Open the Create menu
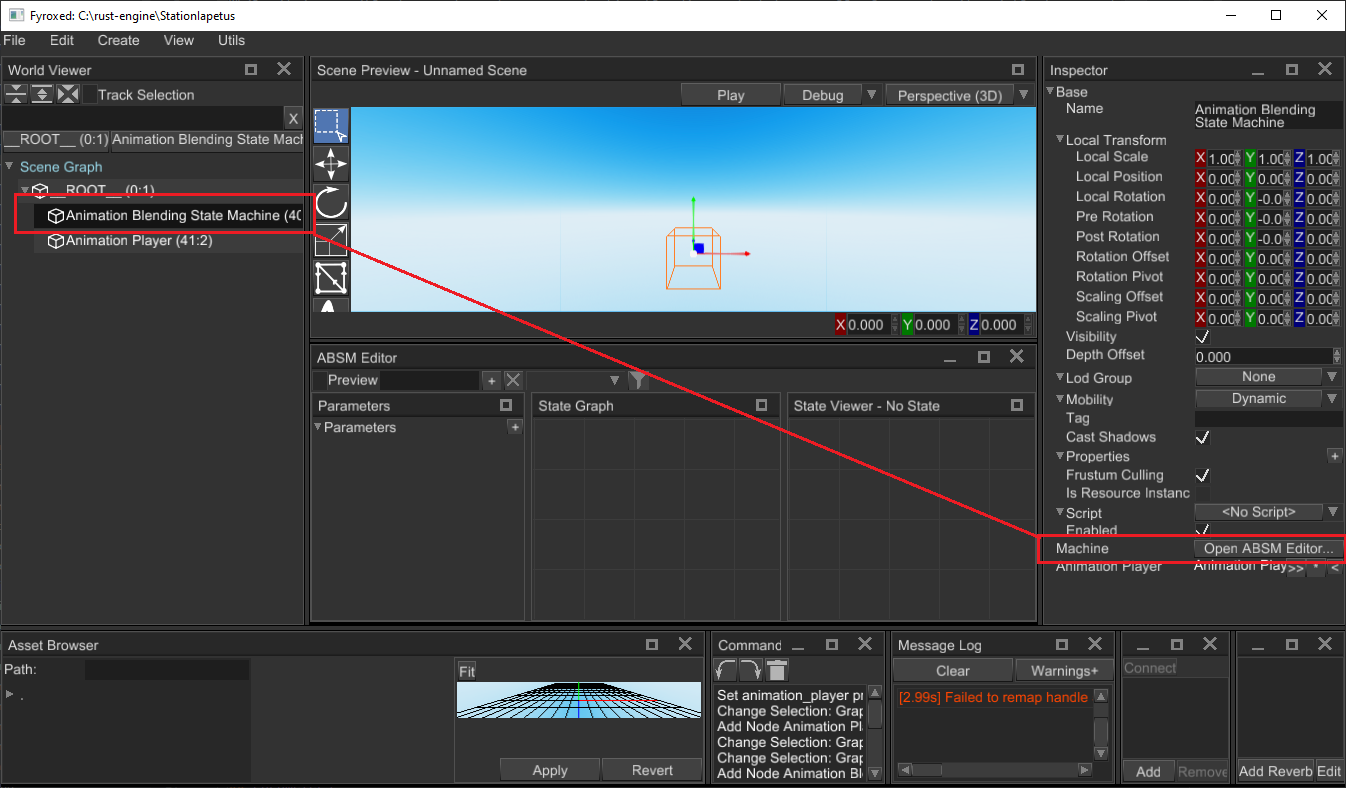Screen dimensions: 1346x788 point(118,40)
